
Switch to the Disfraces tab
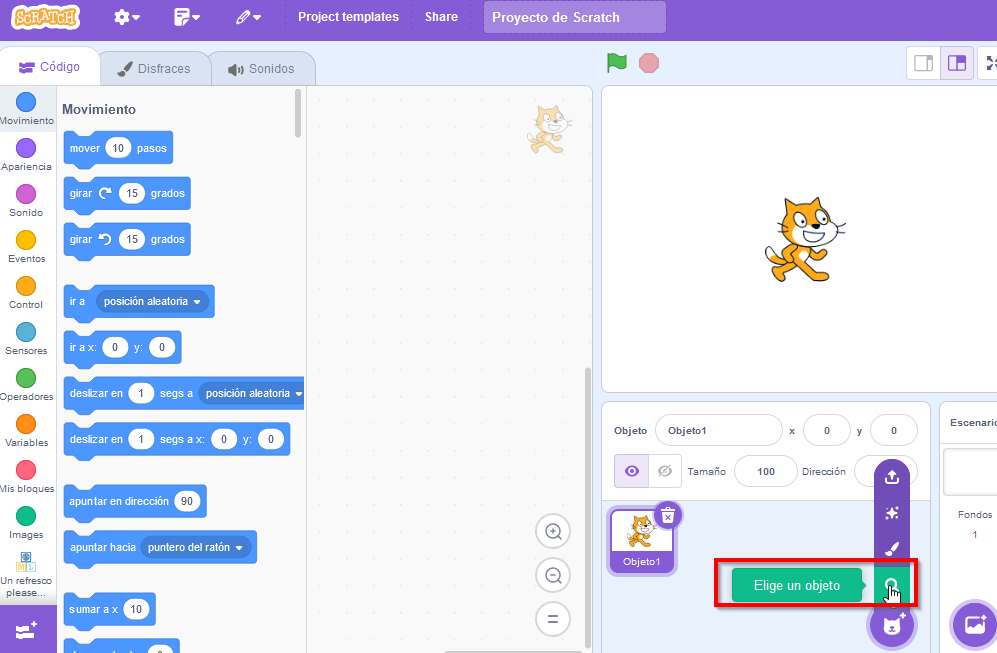coord(155,69)
